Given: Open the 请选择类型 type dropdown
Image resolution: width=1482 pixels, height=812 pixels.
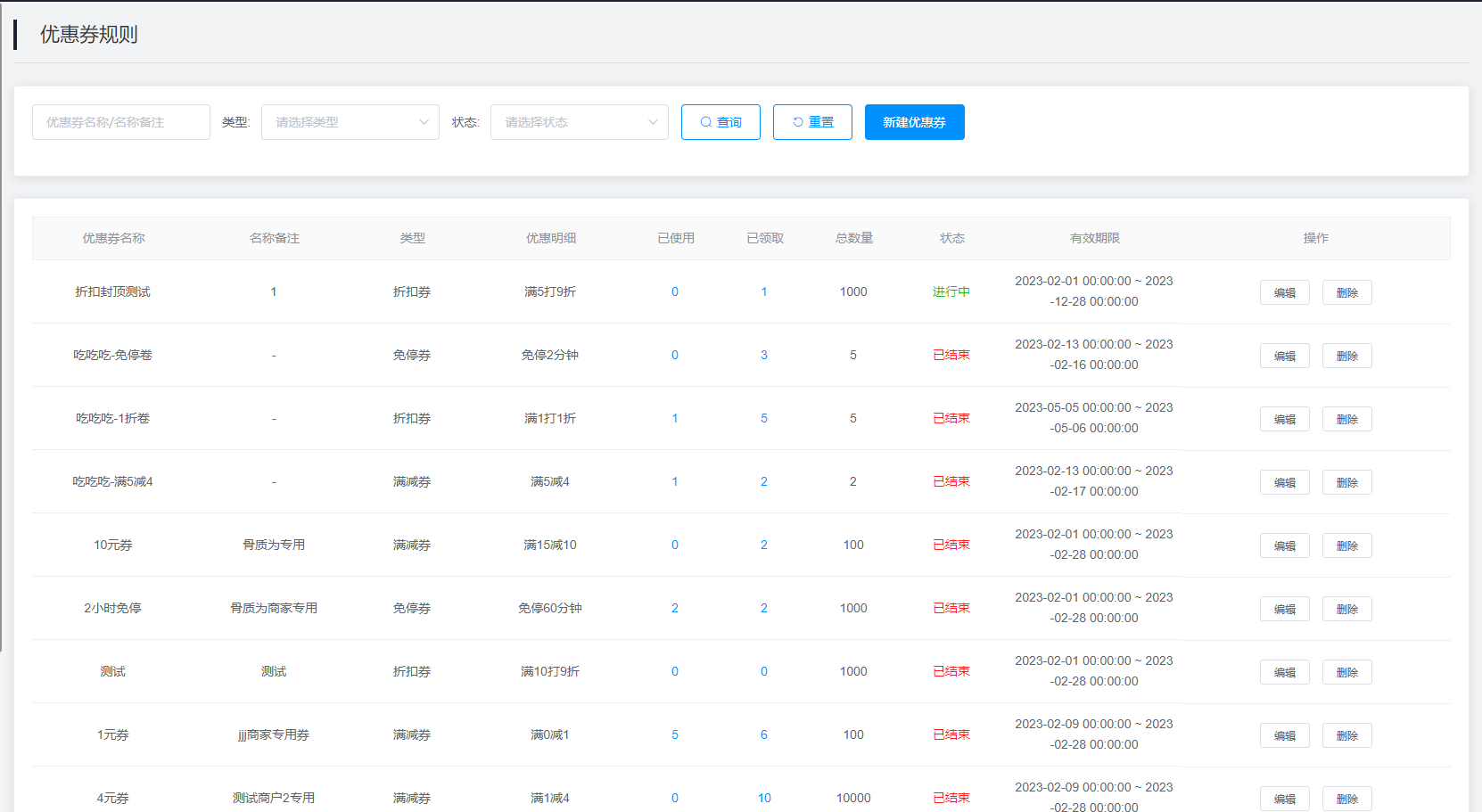Looking at the screenshot, I should pyautogui.click(x=350, y=122).
